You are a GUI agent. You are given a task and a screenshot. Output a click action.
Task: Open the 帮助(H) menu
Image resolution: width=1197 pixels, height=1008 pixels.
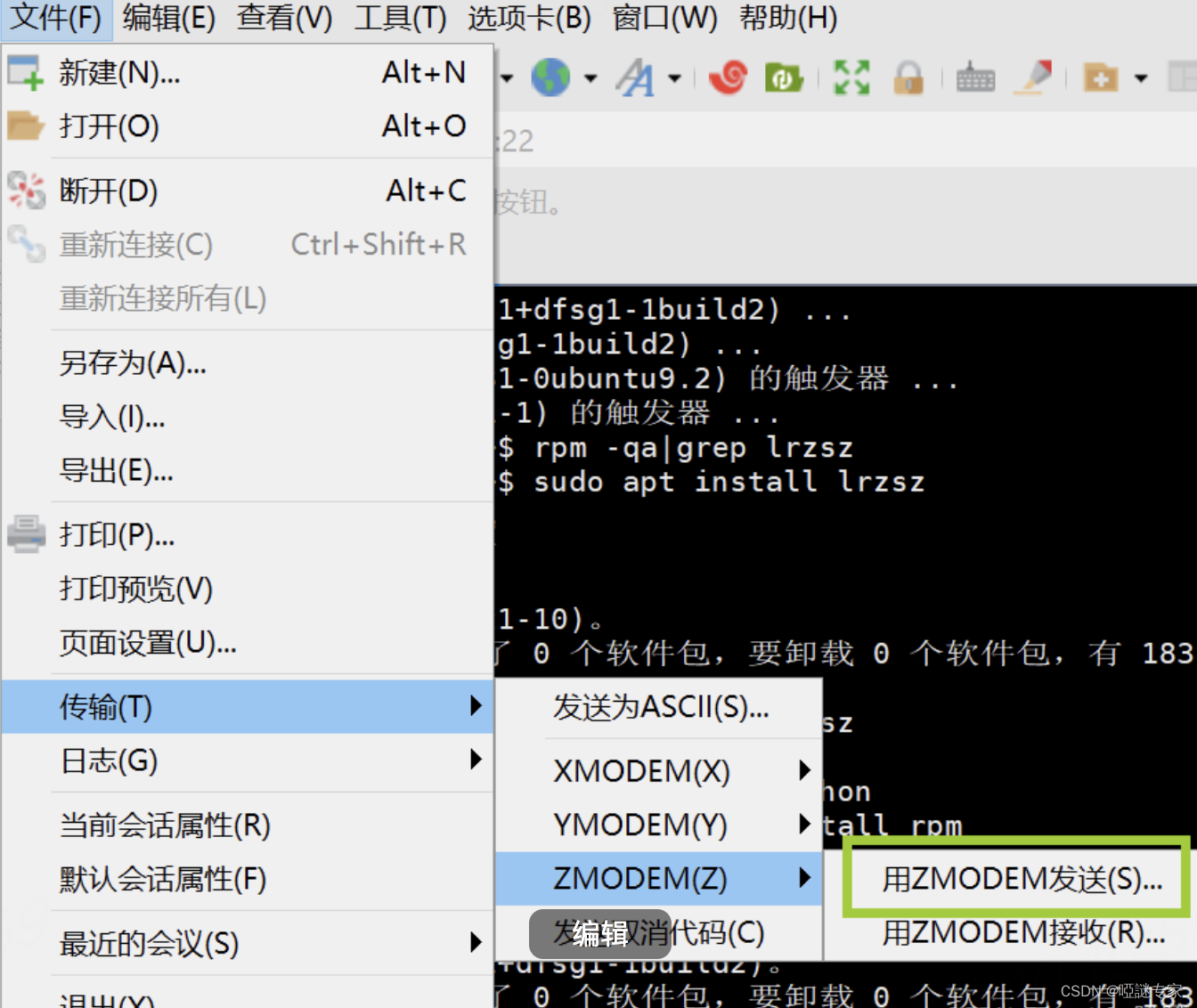coord(787,18)
